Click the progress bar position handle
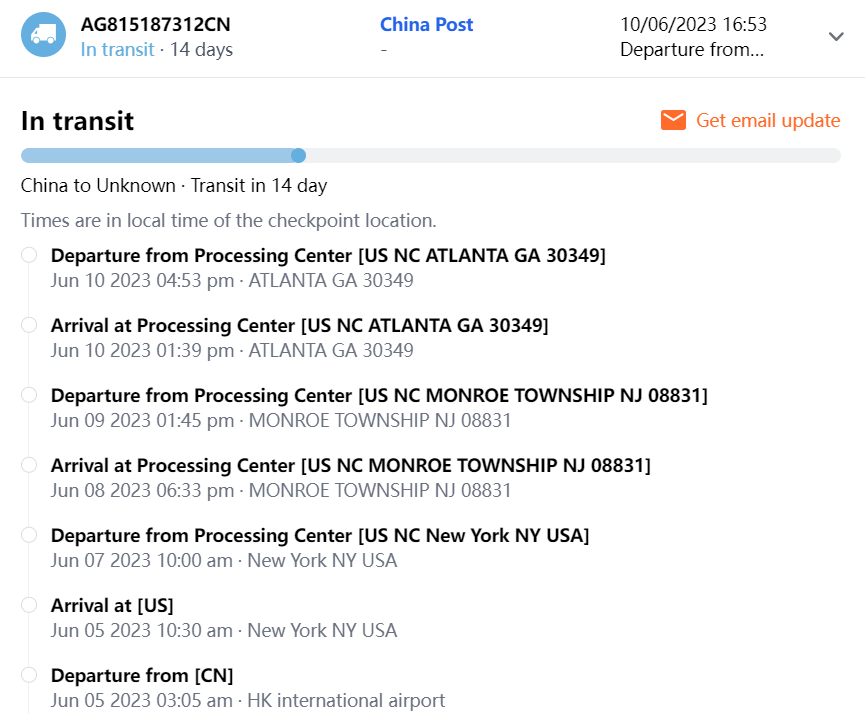 (x=298, y=155)
